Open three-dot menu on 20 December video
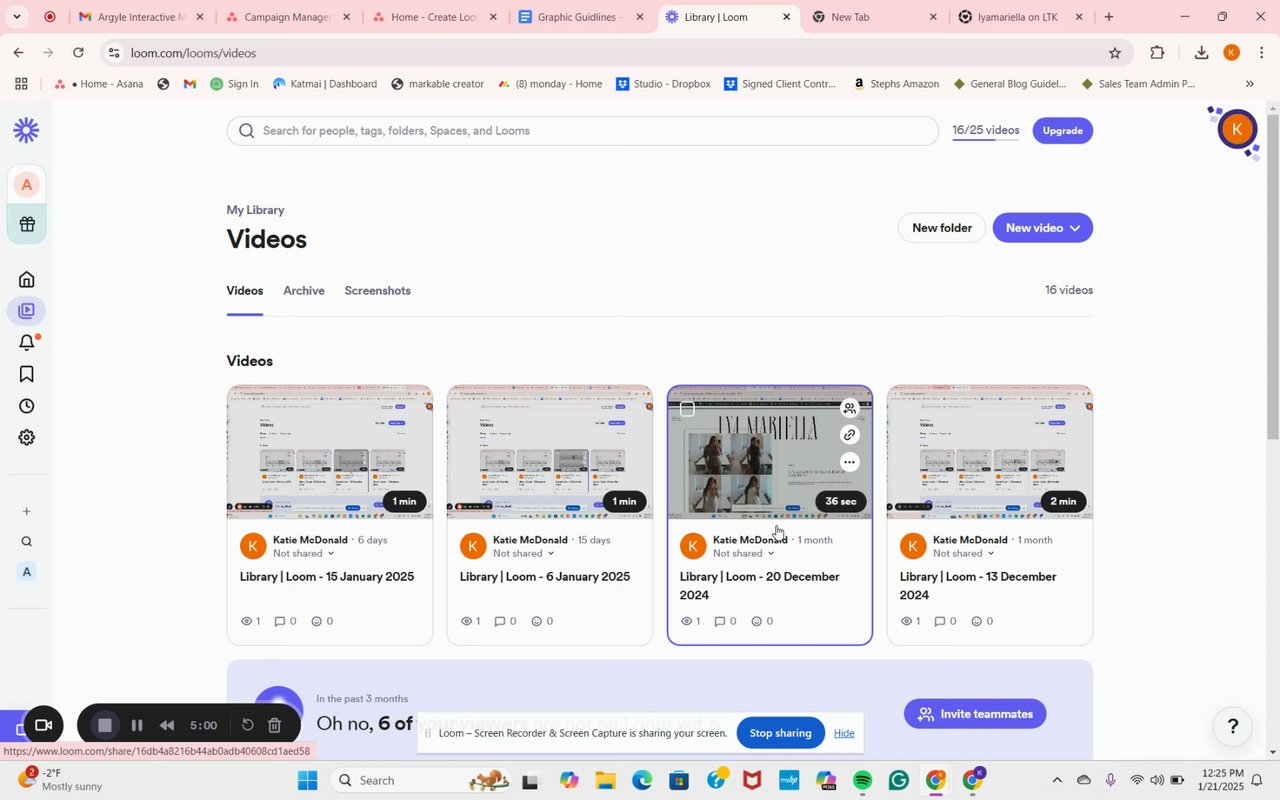The image size is (1280, 800). pos(849,462)
